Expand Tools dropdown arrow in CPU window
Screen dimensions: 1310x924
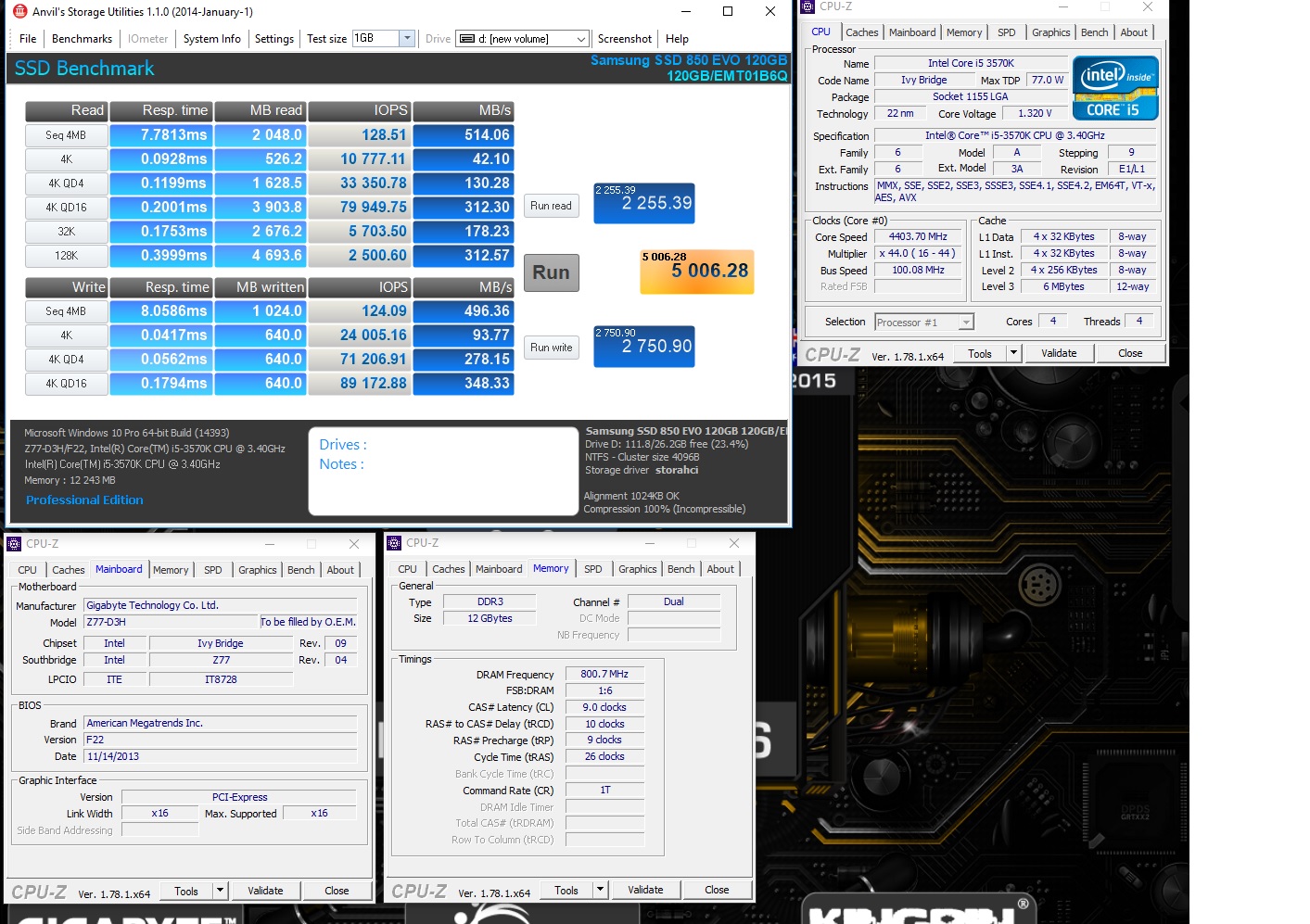tap(1013, 353)
